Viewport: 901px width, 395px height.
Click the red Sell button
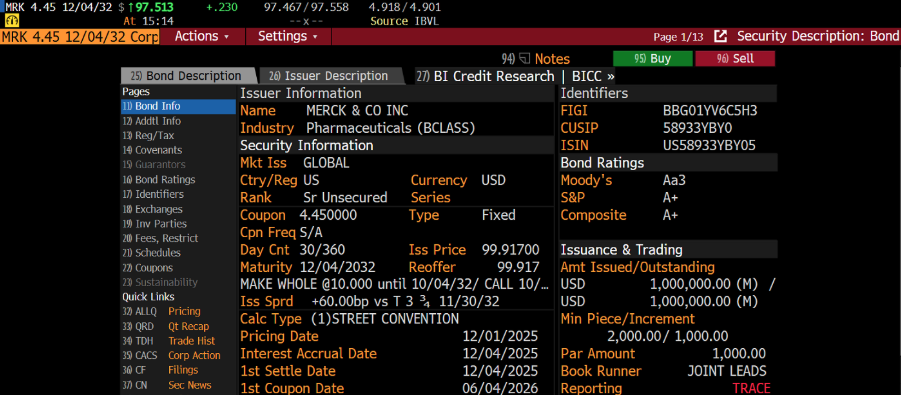tap(735, 59)
